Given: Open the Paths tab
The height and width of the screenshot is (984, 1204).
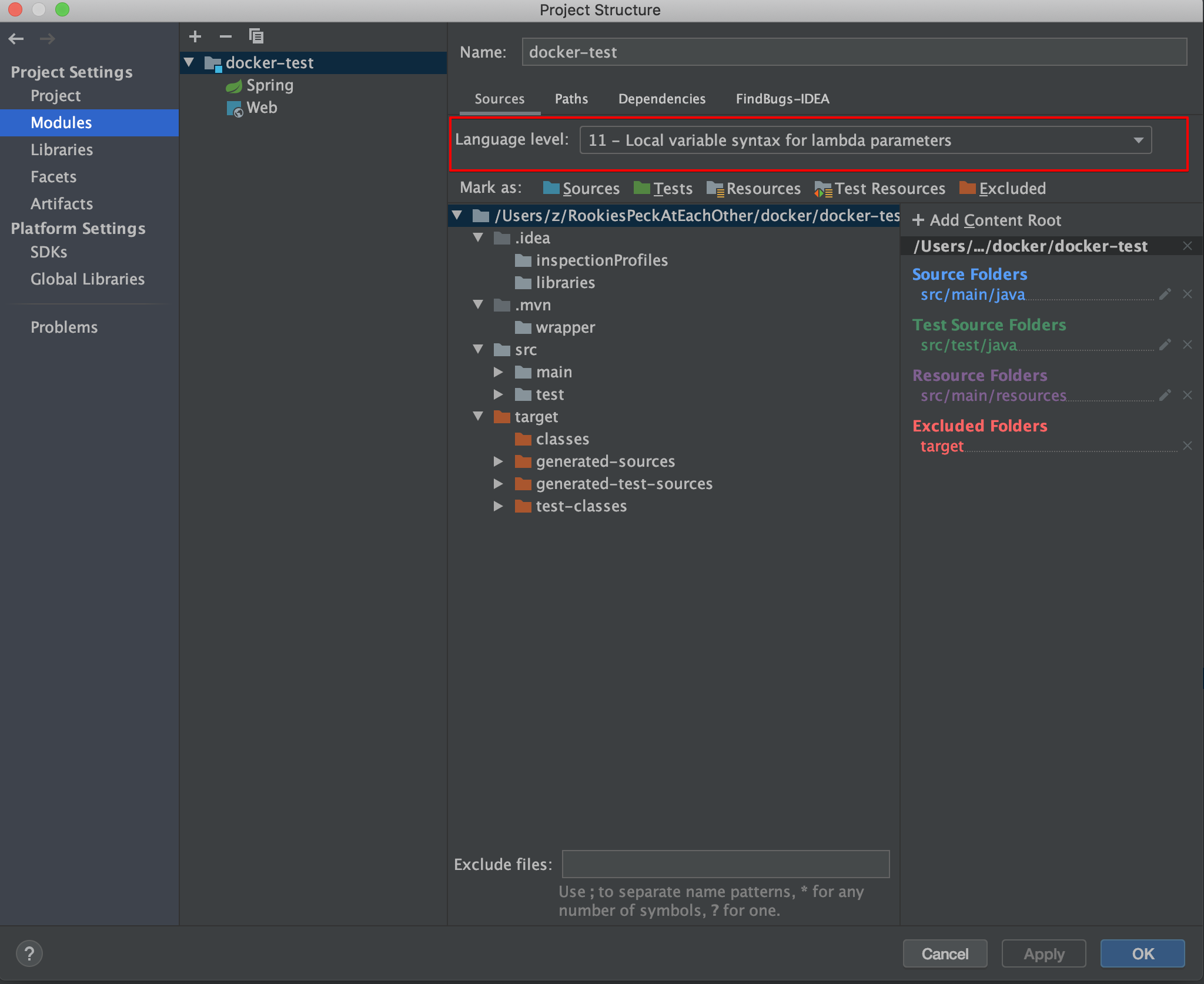Looking at the screenshot, I should pyautogui.click(x=571, y=99).
